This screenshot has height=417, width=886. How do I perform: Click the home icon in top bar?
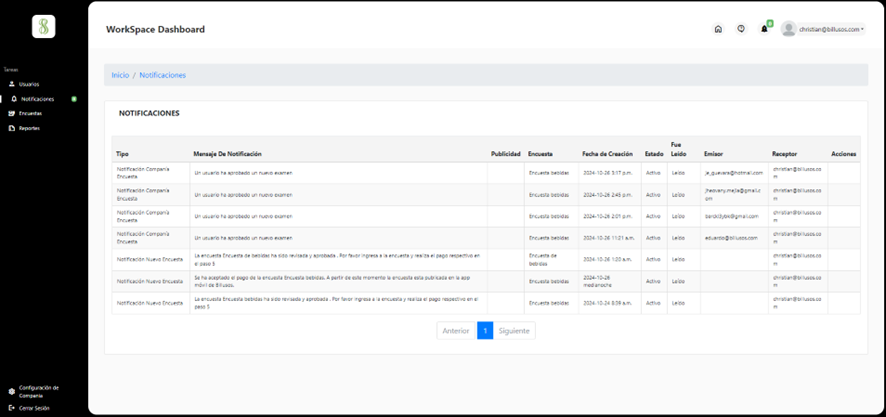pyautogui.click(x=718, y=29)
